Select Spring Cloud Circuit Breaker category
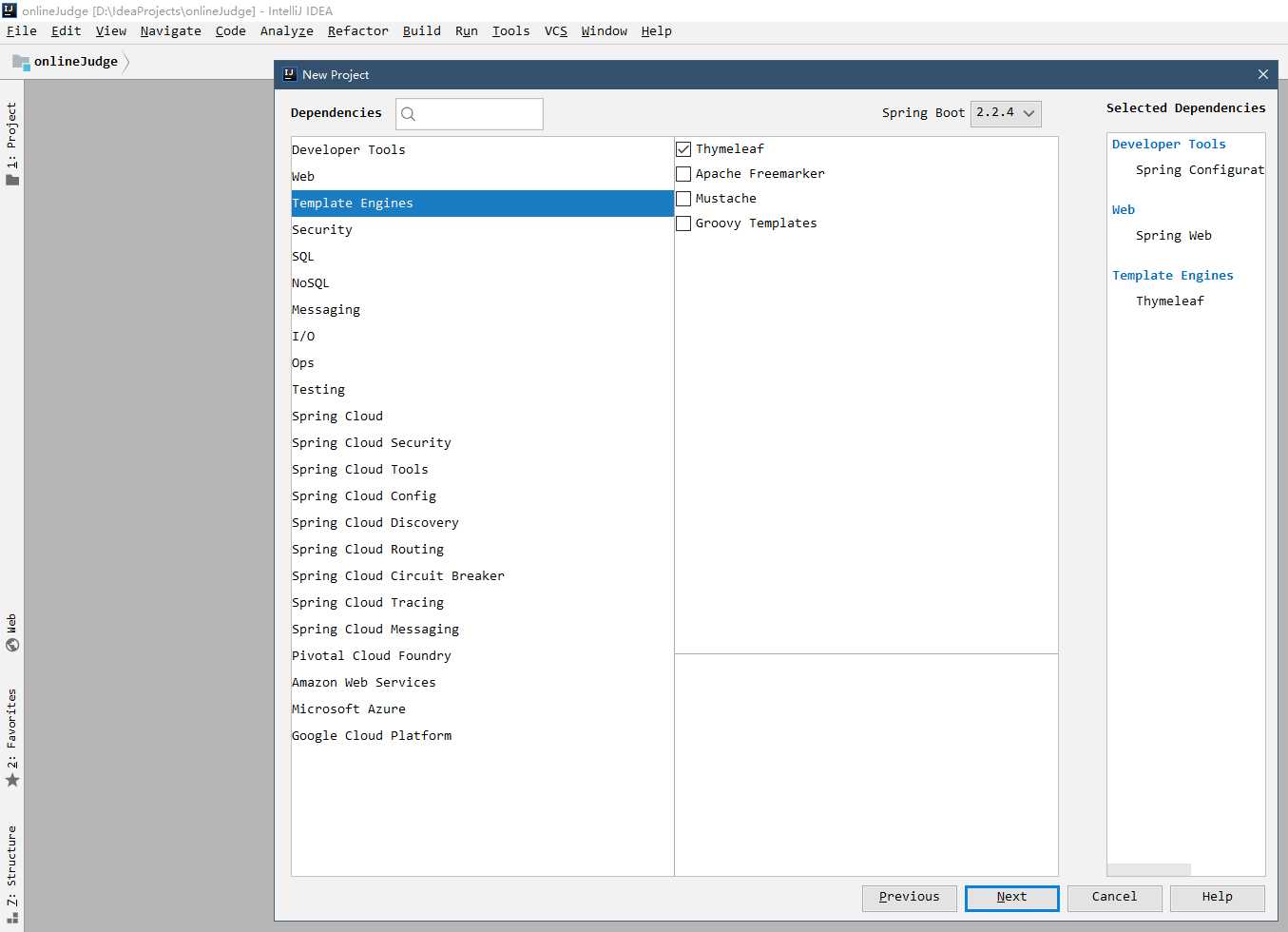1288x932 pixels. (482, 576)
